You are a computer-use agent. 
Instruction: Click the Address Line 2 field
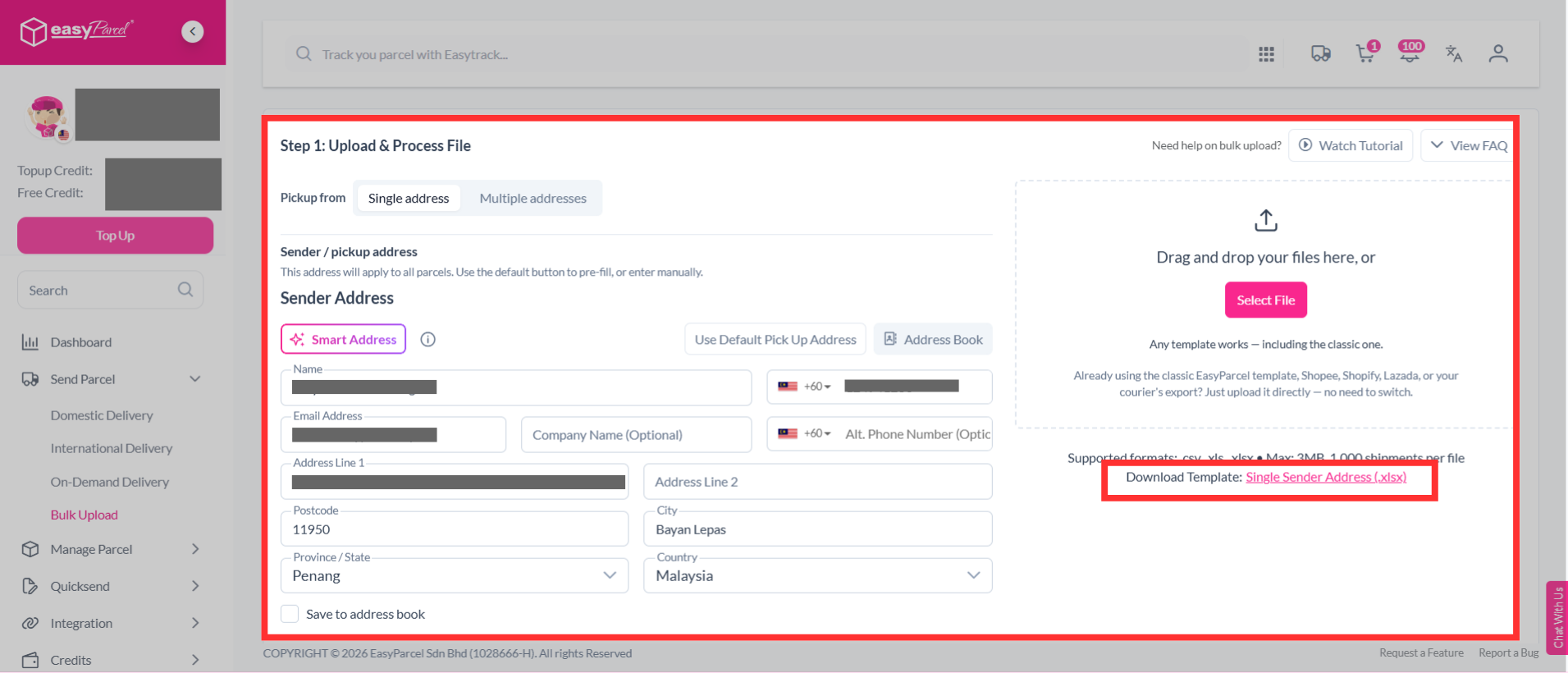coord(818,482)
